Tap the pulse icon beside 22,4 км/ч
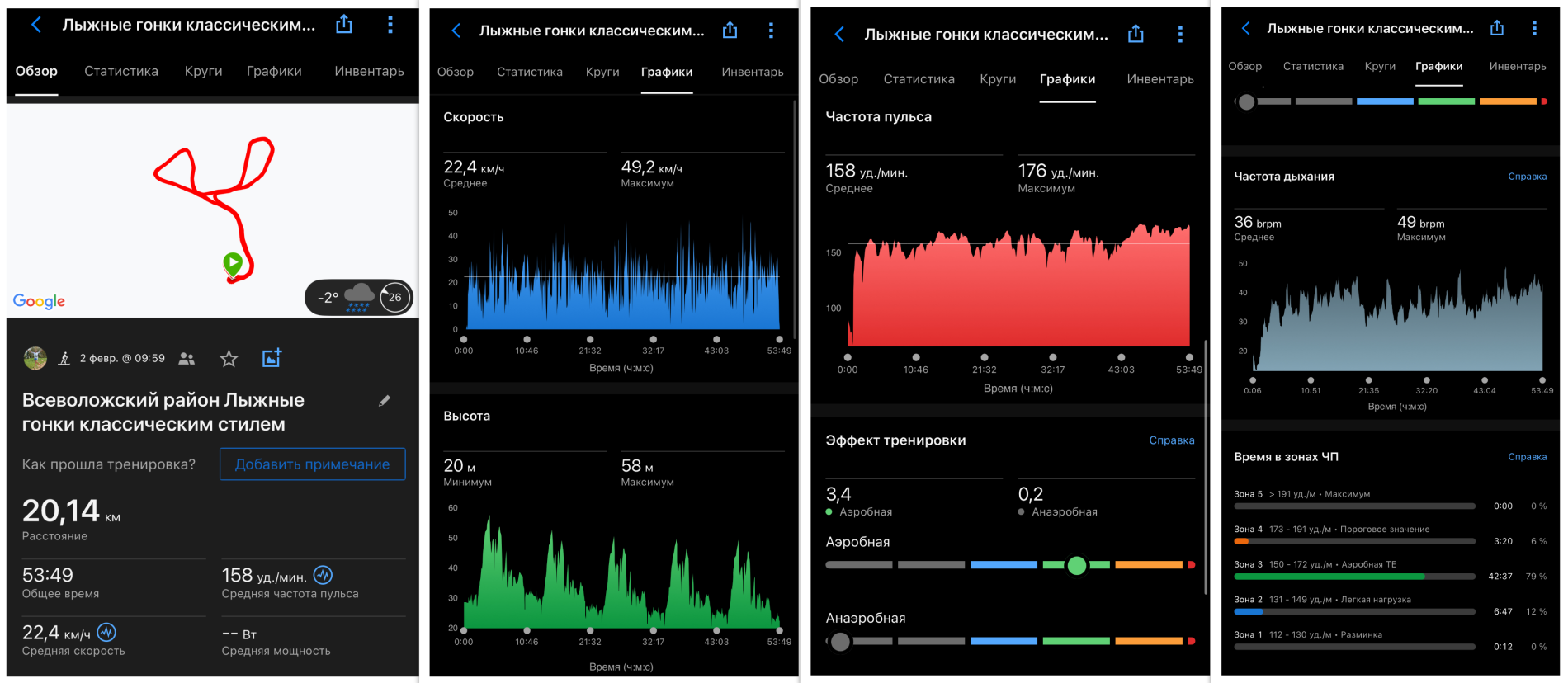Viewport: 1568px width, 683px height. pos(106,632)
